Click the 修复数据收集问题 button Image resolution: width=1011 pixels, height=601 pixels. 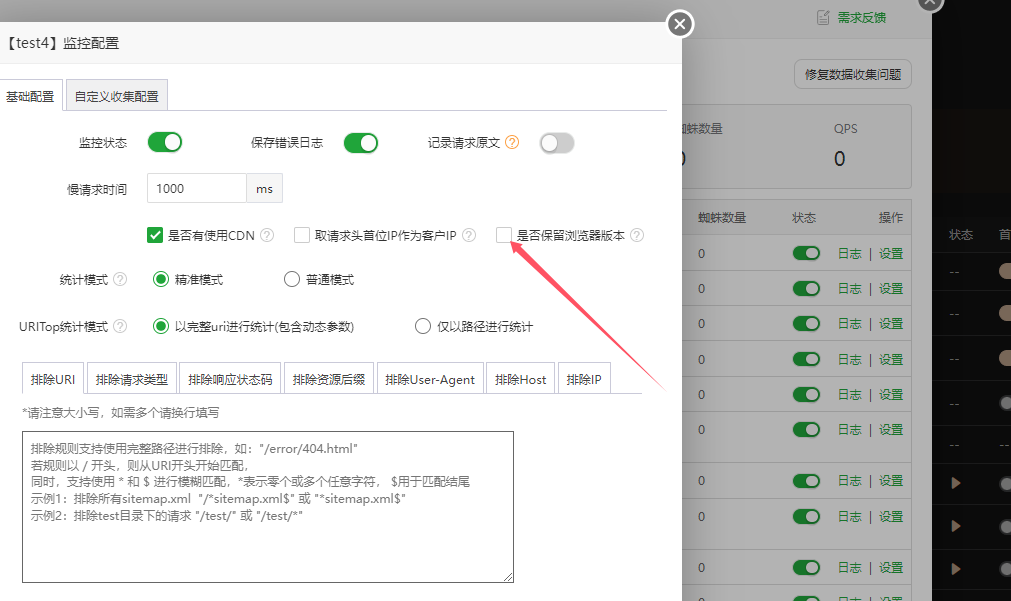(852, 74)
